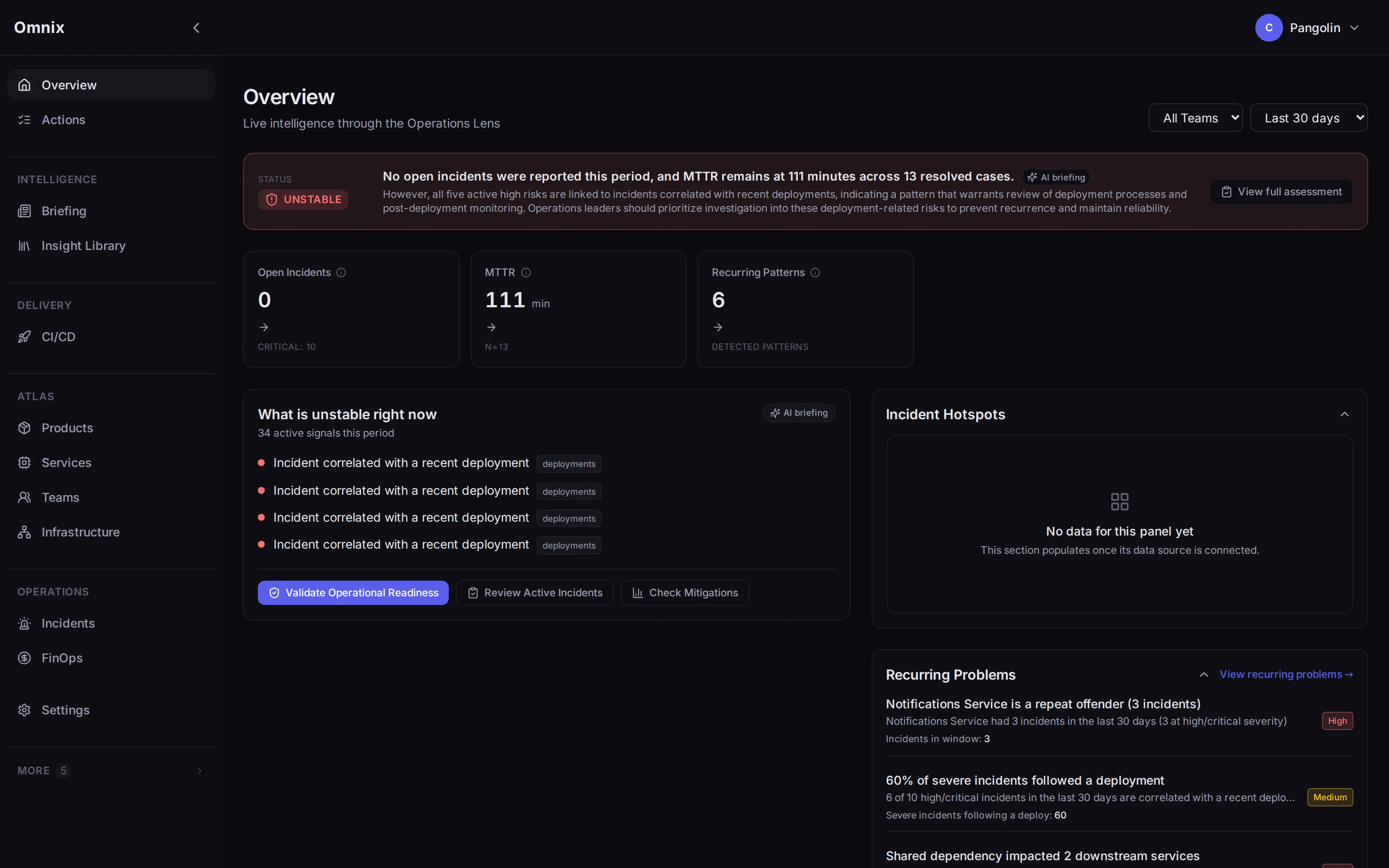
Task: Click the Overview home icon in sidebar
Action: (x=24, y=85)
